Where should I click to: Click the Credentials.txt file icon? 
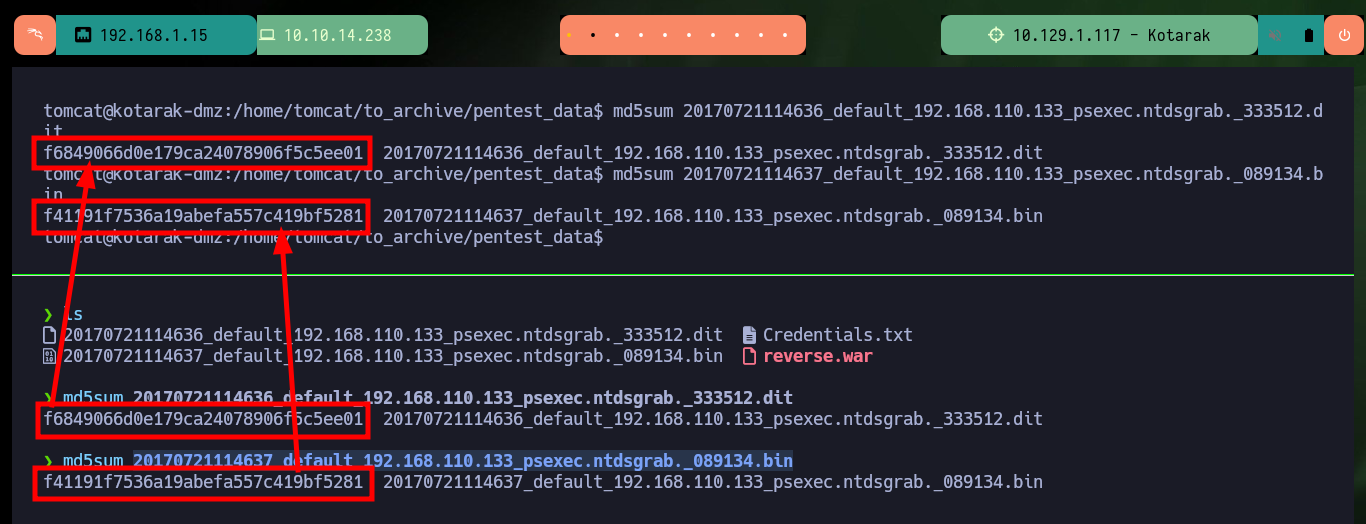pyautogui.click(x=750, y=335)
